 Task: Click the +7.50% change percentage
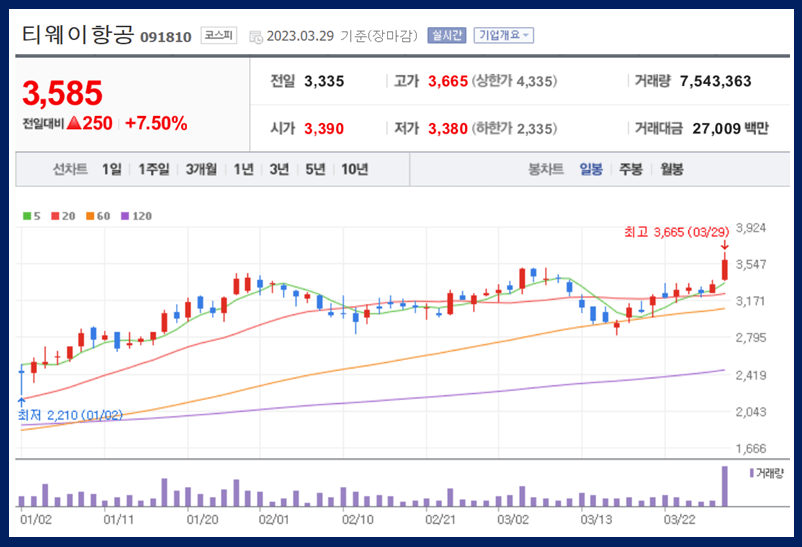tap(156, 123)
